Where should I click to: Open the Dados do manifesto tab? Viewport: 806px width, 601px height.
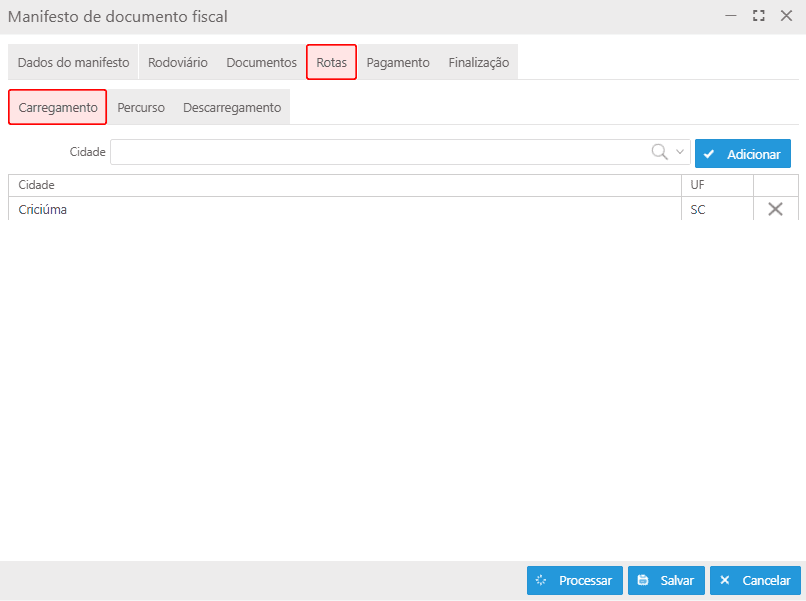click(73, 62)
